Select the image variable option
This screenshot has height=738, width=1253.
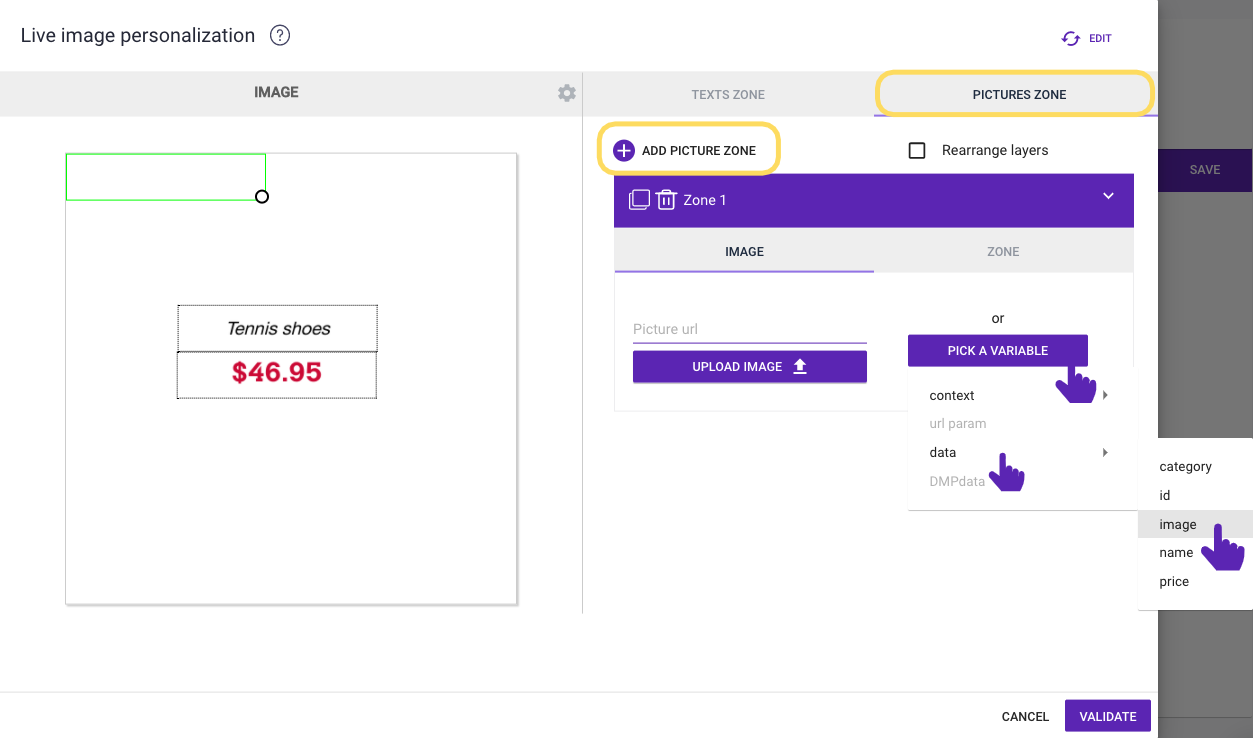[x=1178, y=524]
